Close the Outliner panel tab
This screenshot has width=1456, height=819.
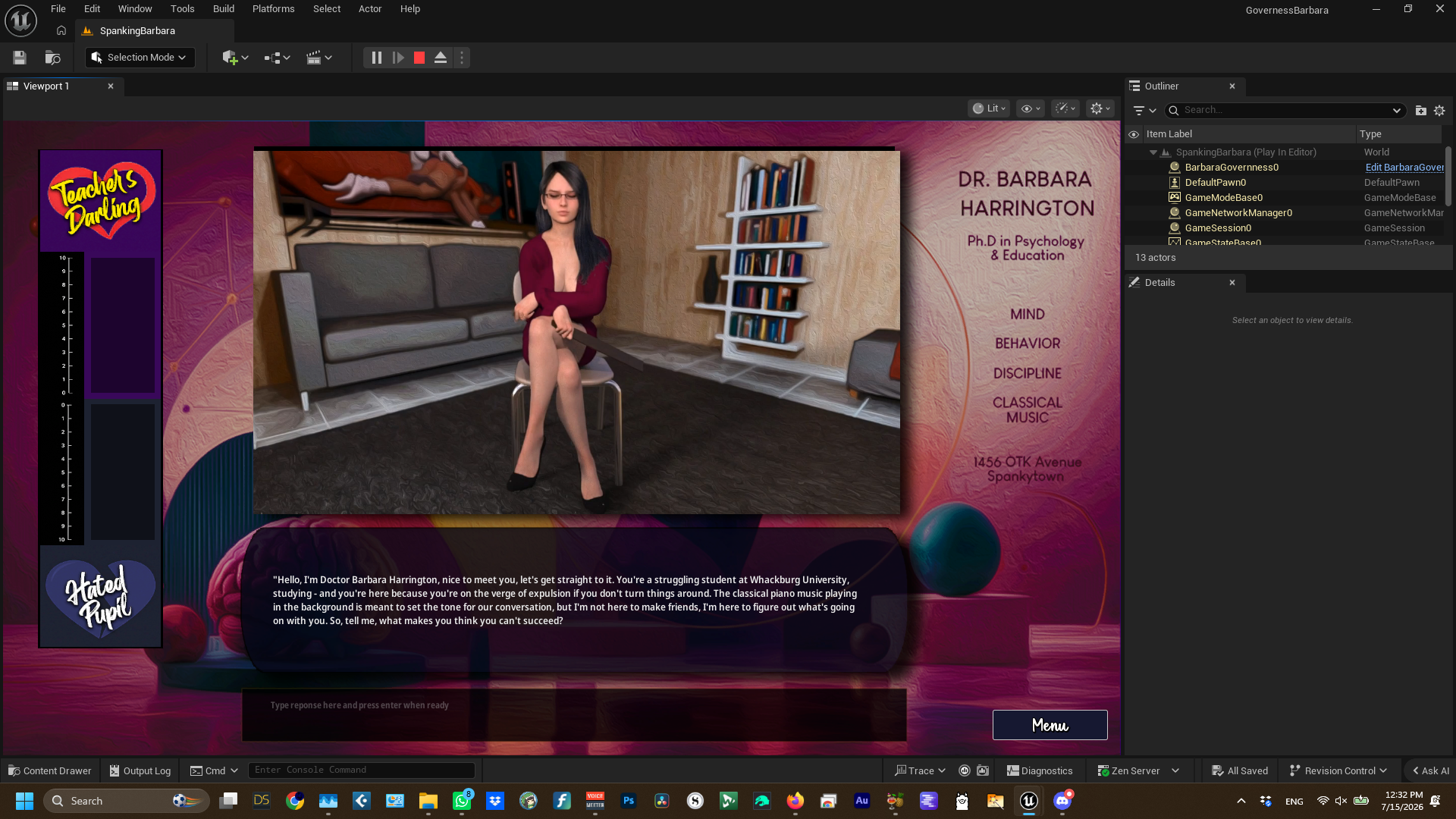pyautogui.click(x=1232, y=86)
